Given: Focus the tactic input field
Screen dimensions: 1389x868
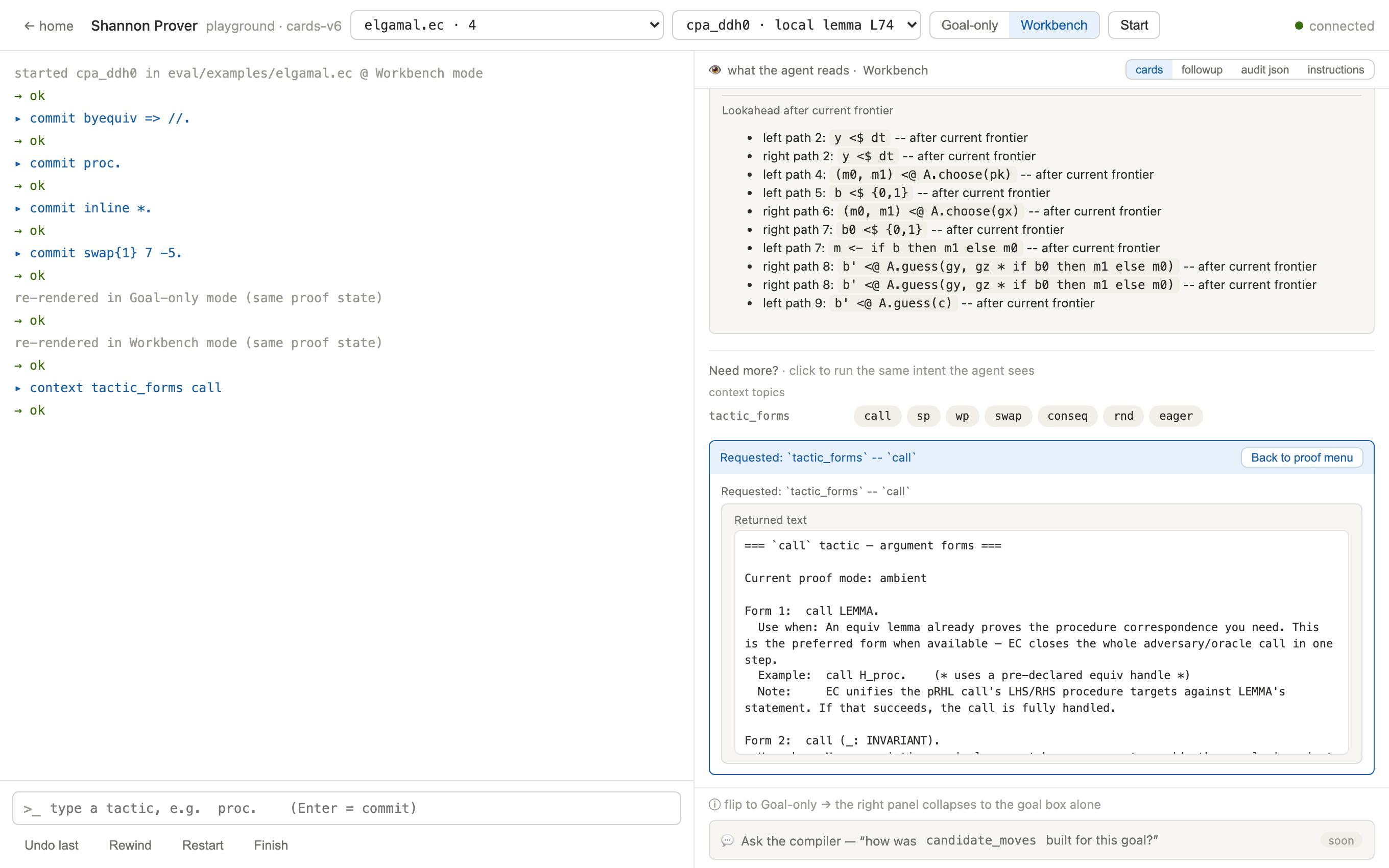Looking at the screenshot, I should click(x=347, y=808).
